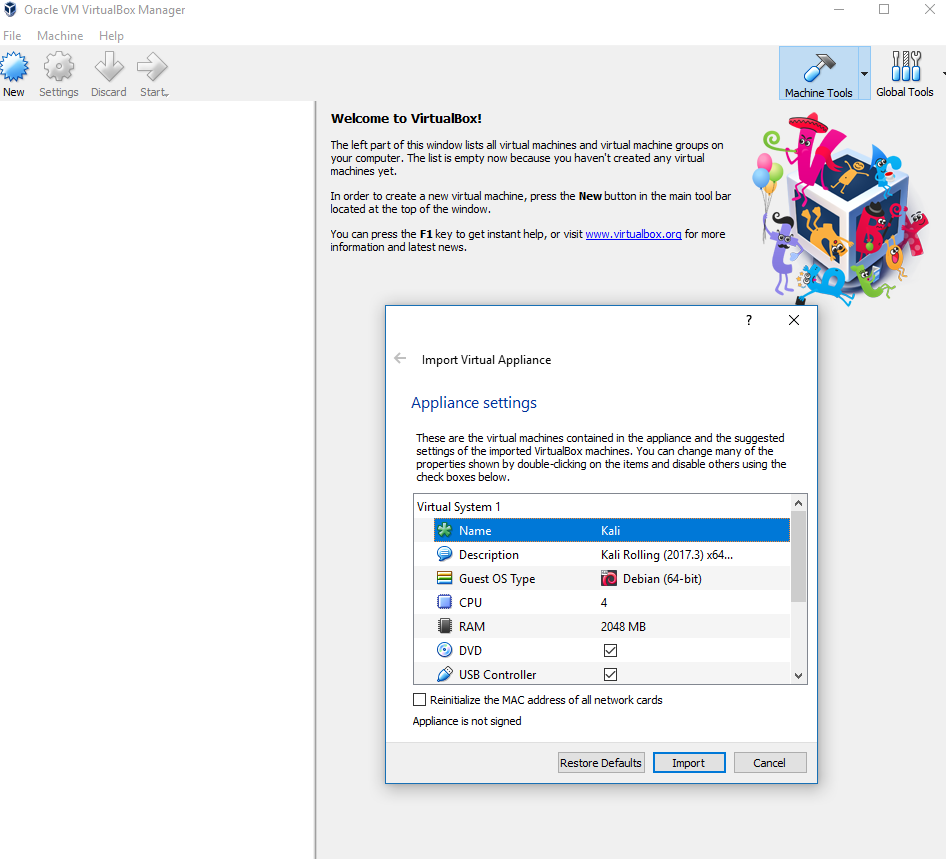Open machine Settings gear icon
The height and width of the screenshot is (859, 946).
pyautogui.click(x=59, y=66)
